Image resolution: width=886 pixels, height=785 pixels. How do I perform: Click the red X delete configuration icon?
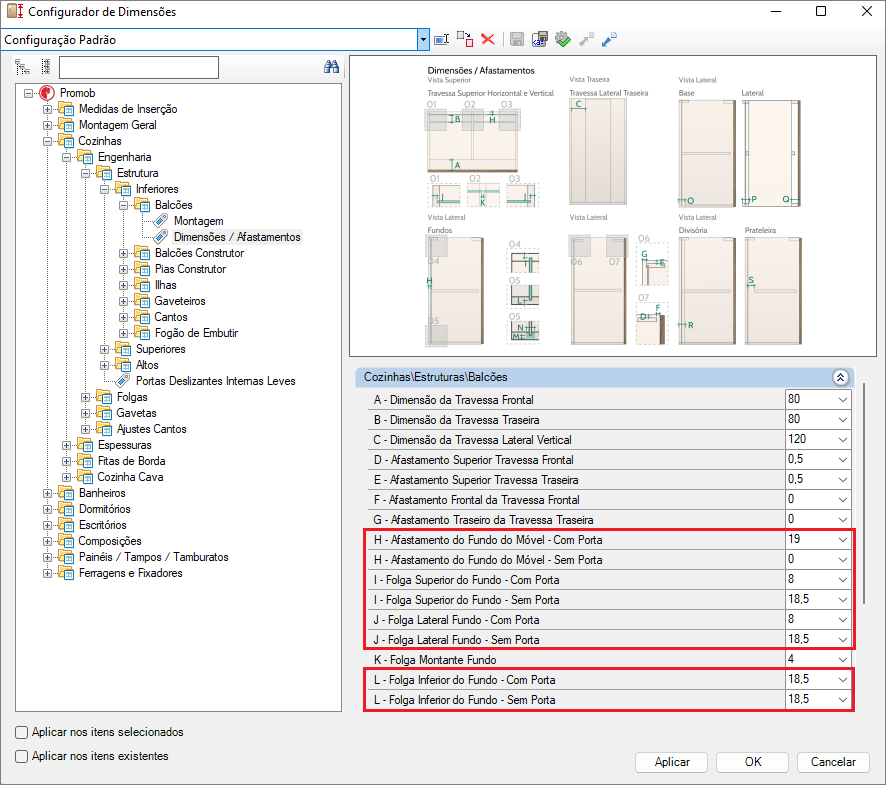(x=488, y=39)
